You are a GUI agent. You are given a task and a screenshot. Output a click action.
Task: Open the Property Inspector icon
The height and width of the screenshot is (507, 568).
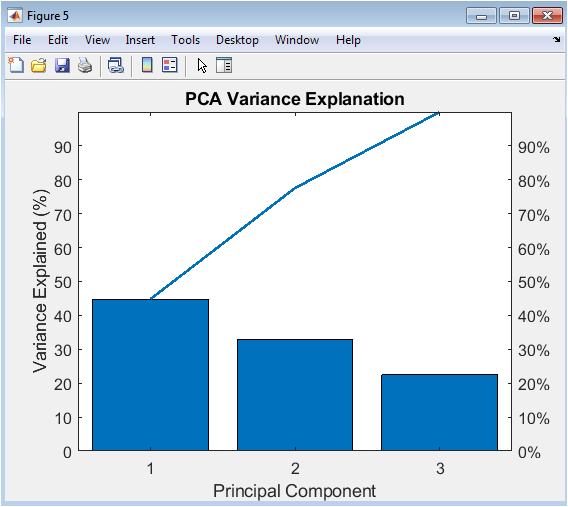224,66
